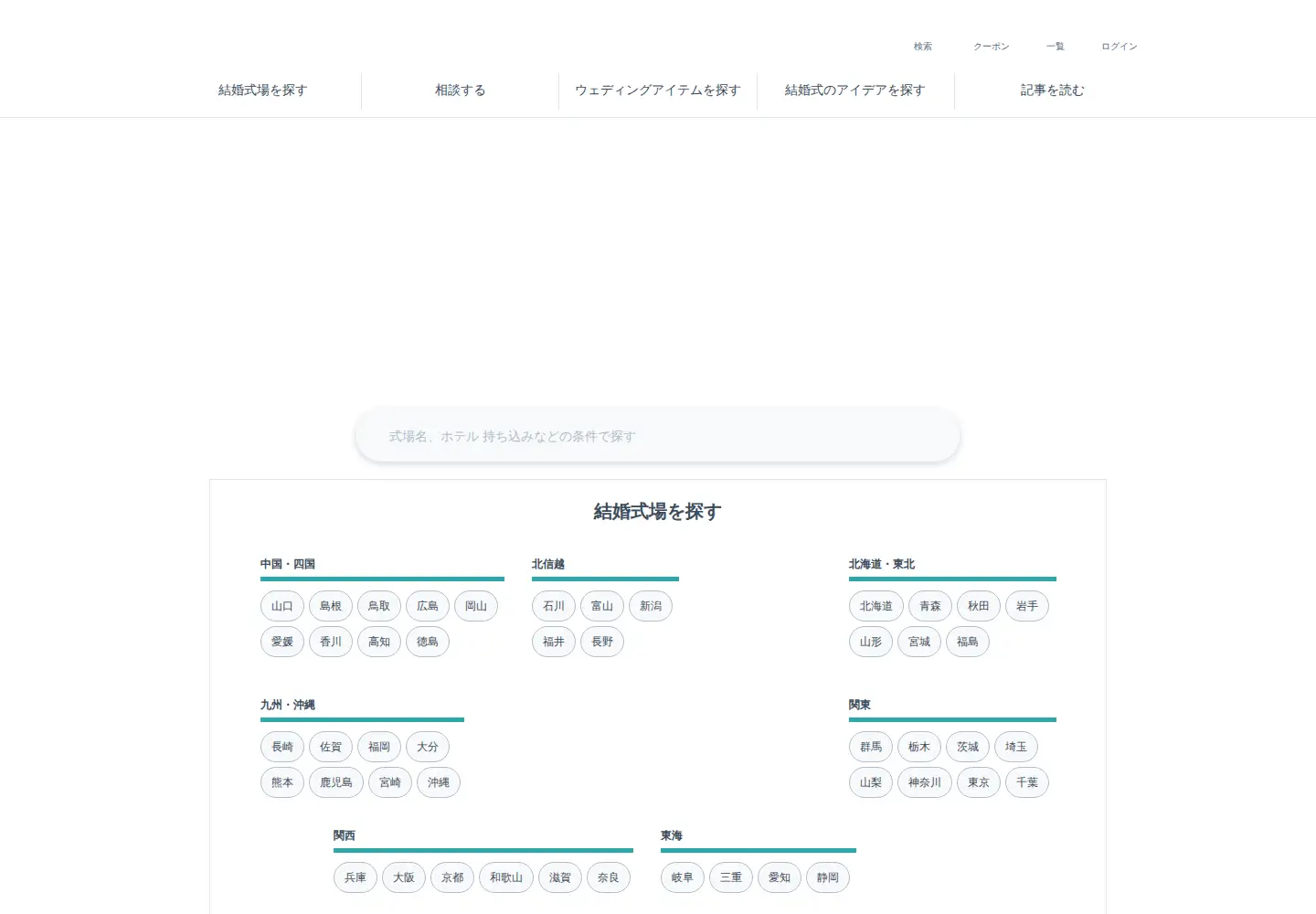
Task: Click the 検索 link in the header
Action: pyautogui.click(x=923, y=47)
